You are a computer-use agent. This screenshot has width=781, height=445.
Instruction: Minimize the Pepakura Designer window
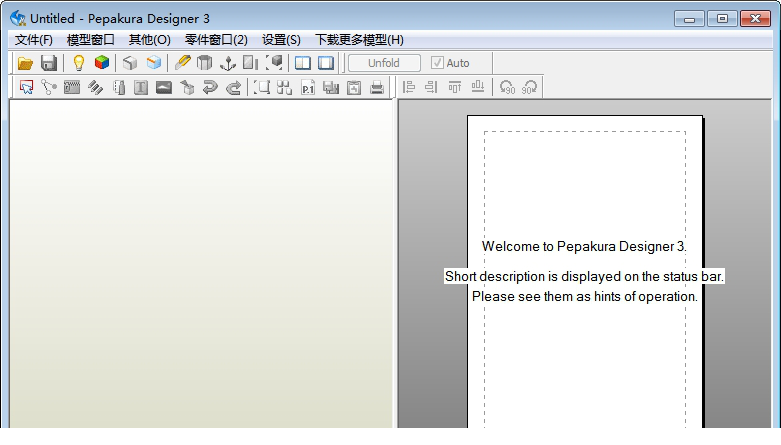point(689,19)
